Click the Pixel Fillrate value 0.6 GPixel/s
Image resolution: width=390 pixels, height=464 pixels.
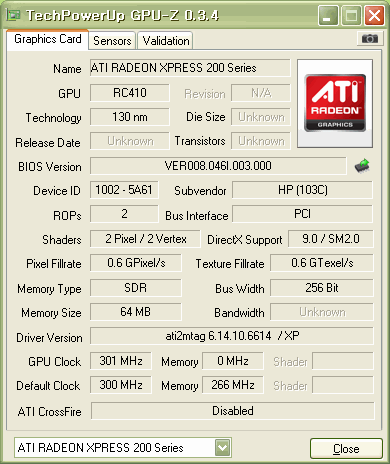[136, 263]
